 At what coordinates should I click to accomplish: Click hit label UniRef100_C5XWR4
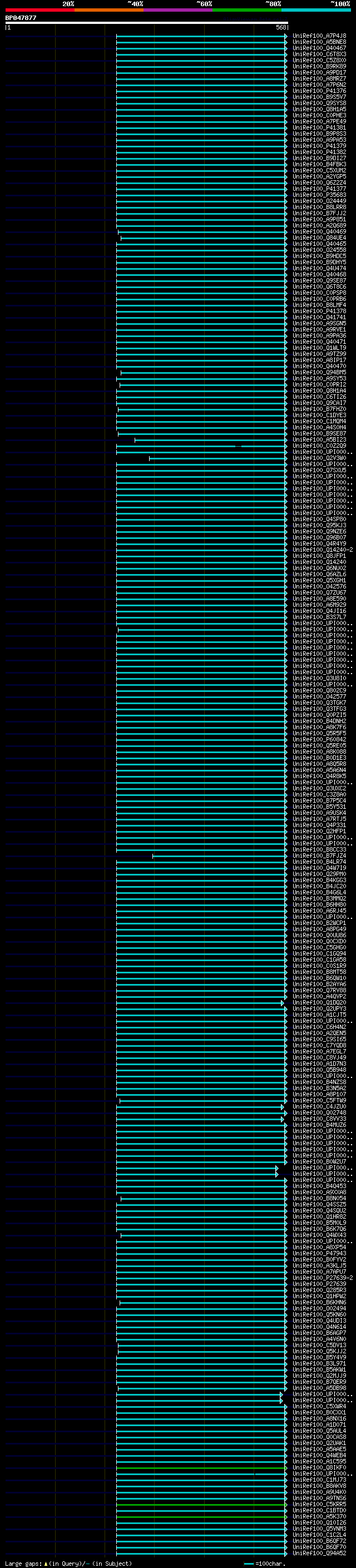[319, 1407]
